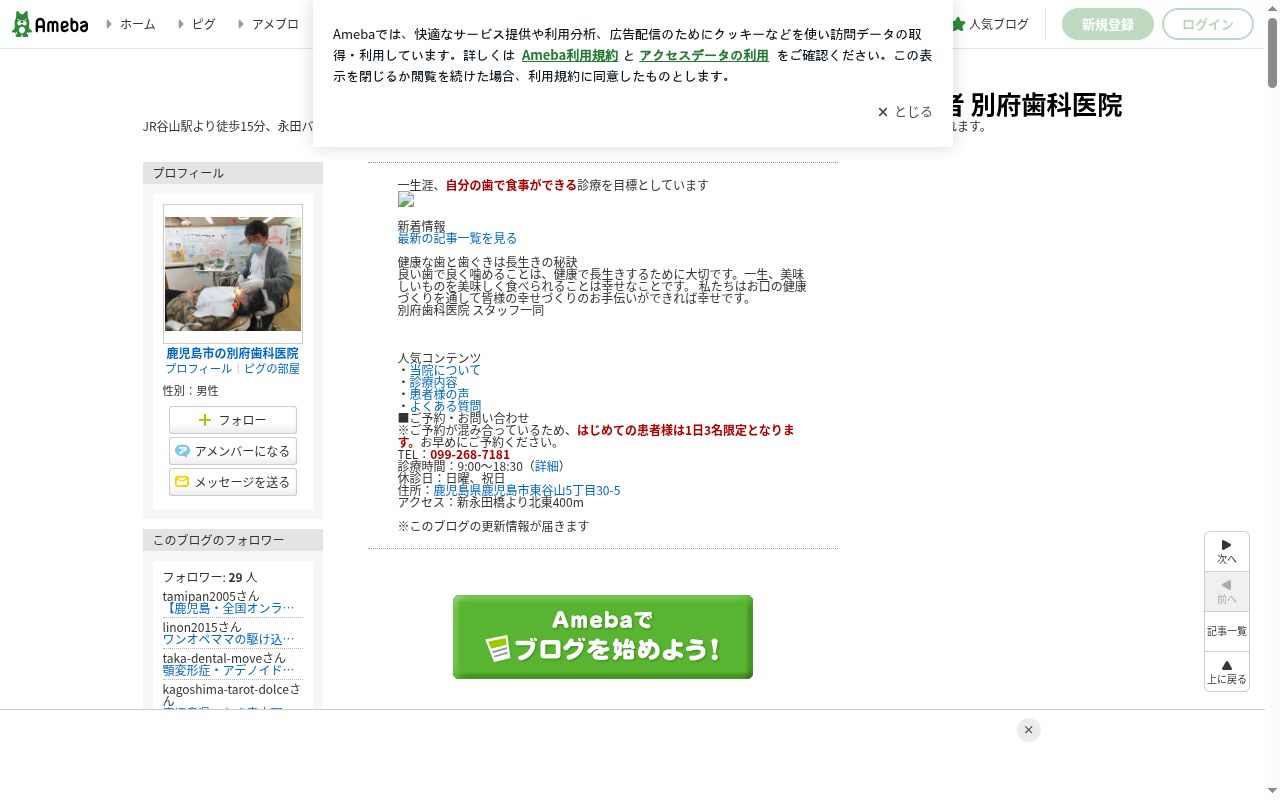The image size is (1280, 800).
Task: Open the アクセスデータの利用 link
Action: pos(704,55)
